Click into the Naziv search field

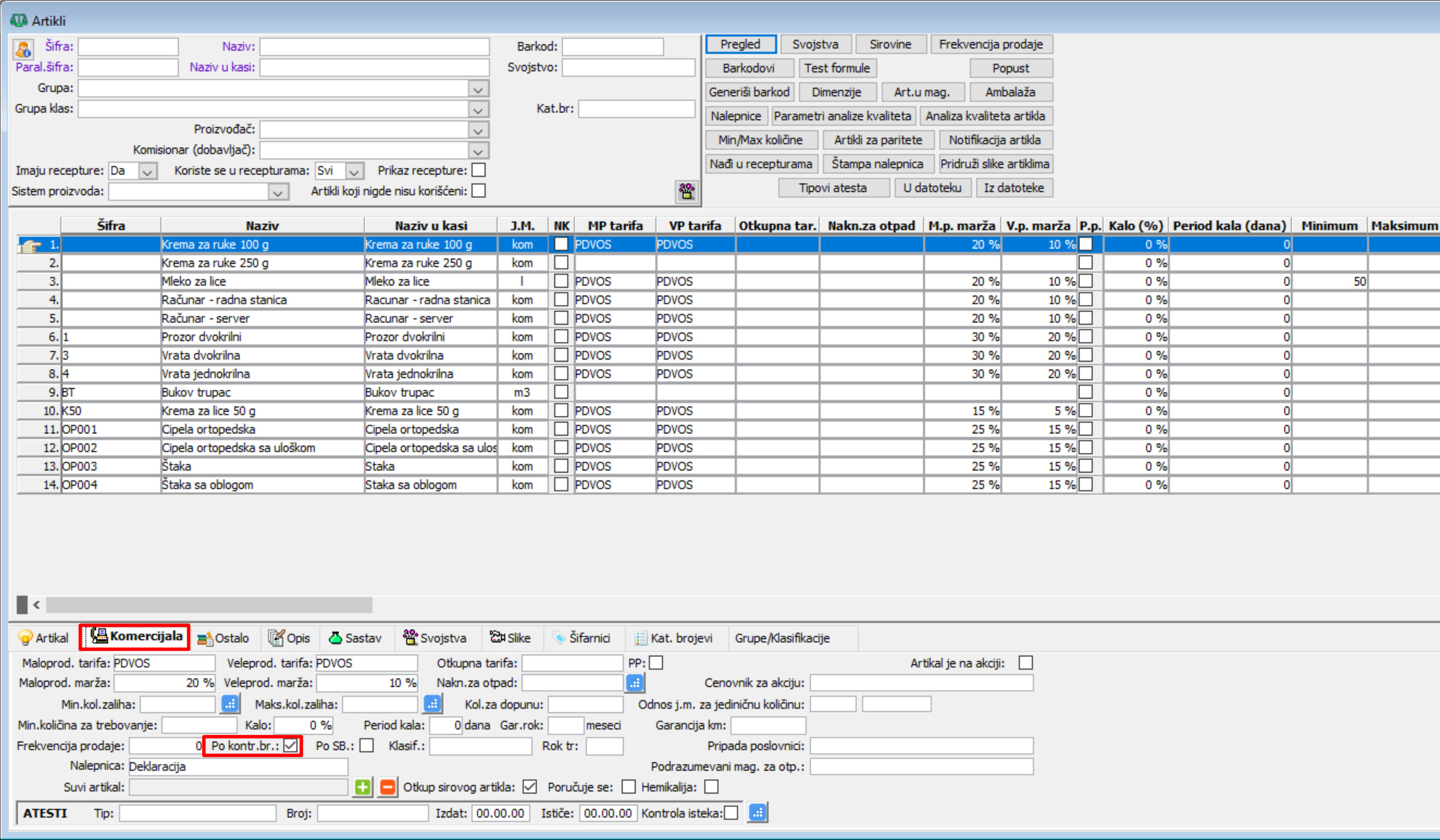374,47
